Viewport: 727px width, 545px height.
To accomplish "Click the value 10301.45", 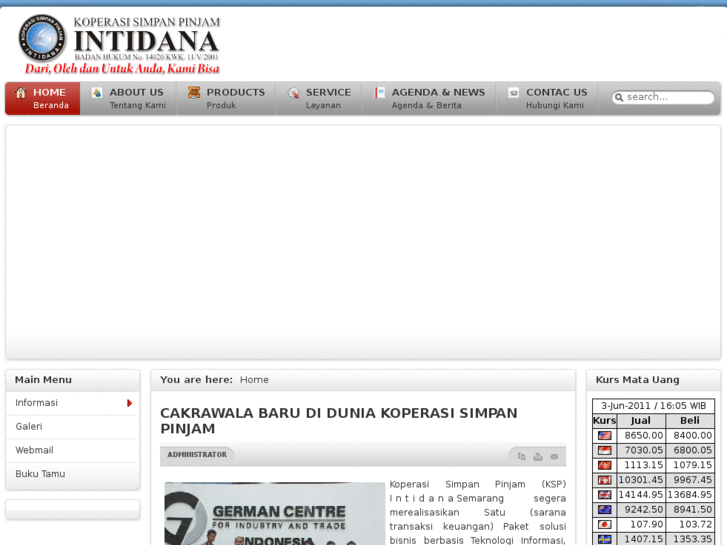I will pos(641,480).
